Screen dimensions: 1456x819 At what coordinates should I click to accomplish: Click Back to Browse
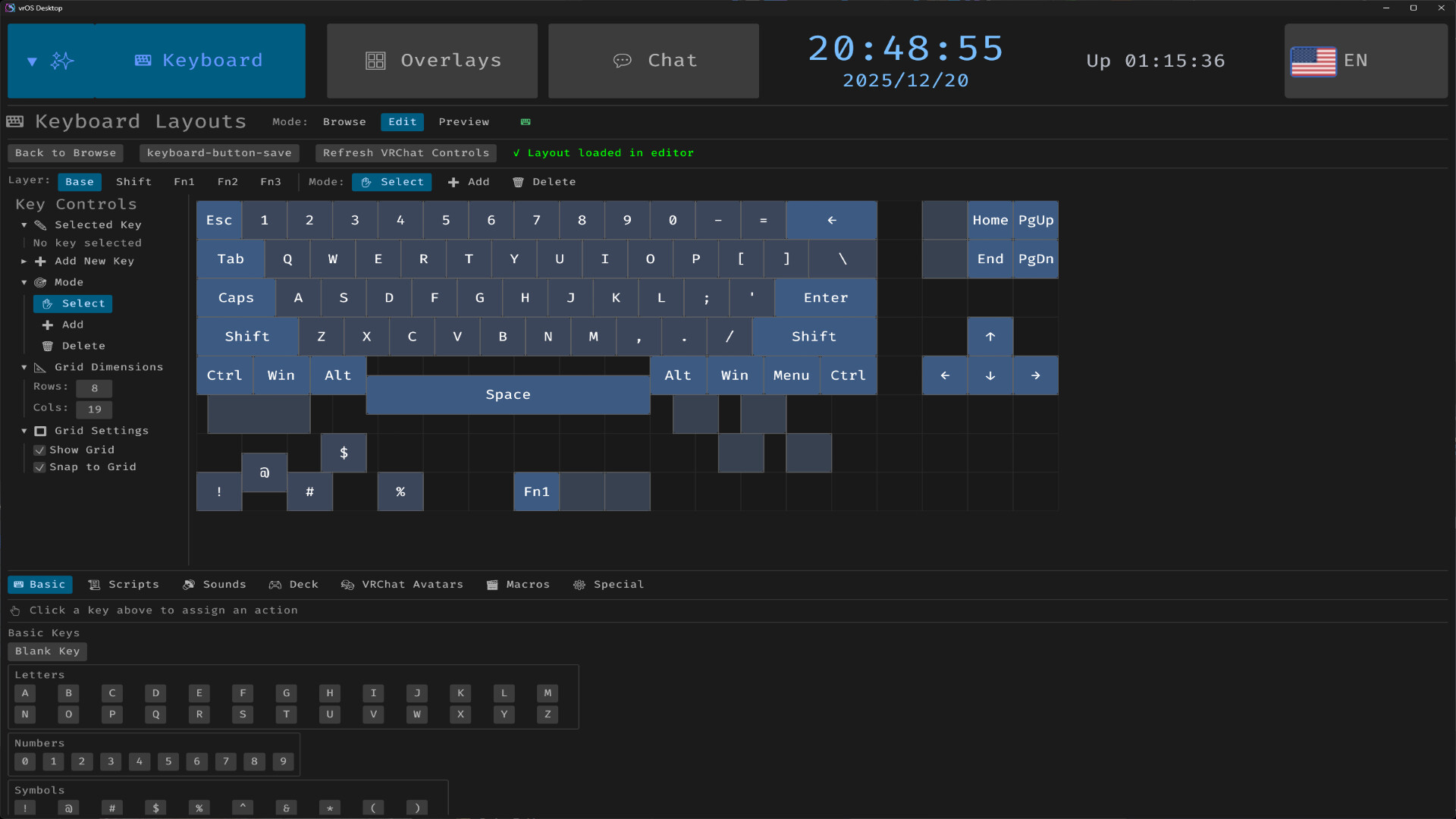[x=65, y=152]
